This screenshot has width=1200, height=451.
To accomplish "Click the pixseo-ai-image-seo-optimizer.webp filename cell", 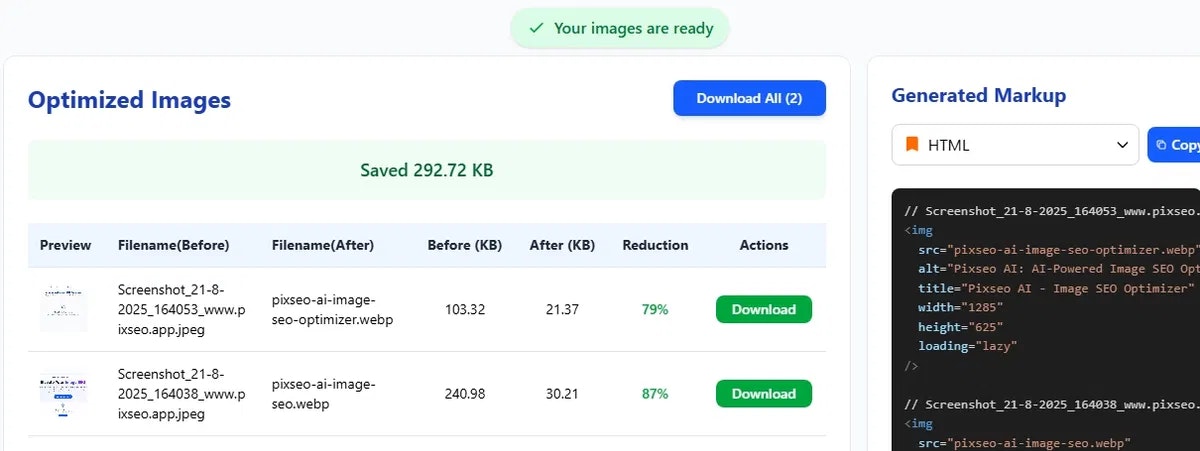I will (332, 309).
